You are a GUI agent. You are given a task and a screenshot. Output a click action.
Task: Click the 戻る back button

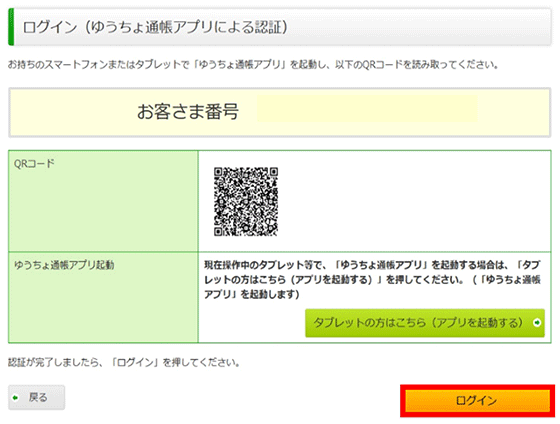36,397
